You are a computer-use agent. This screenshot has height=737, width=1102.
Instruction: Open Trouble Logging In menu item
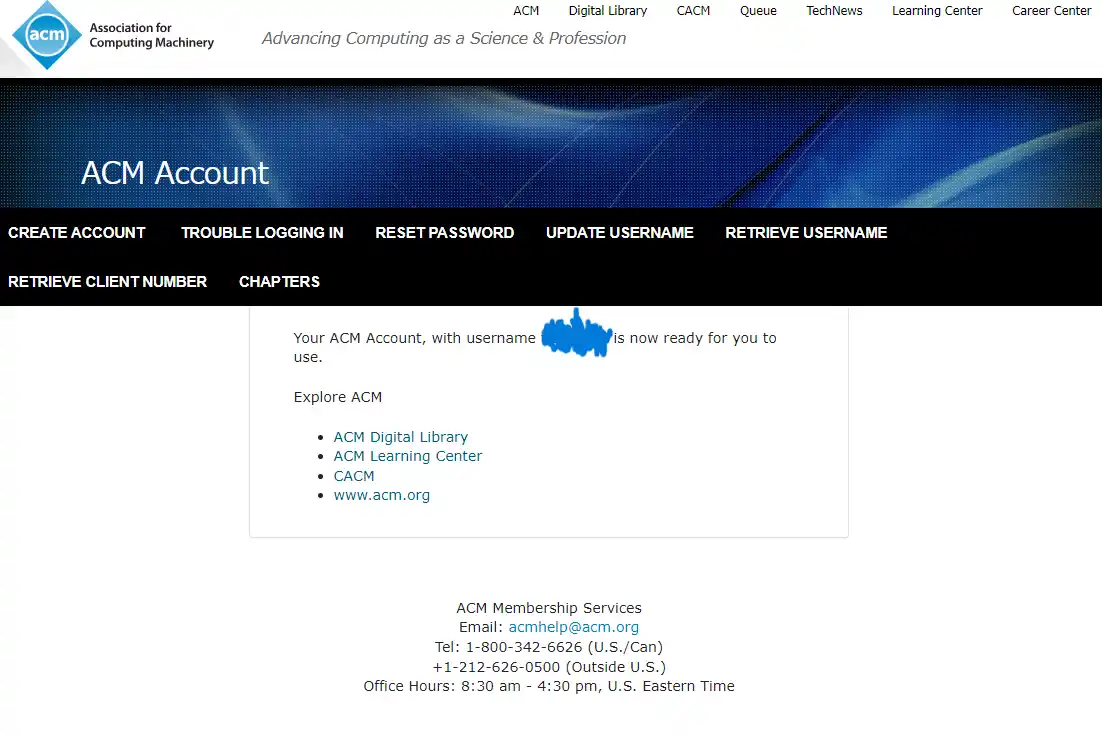tap(262, 233)
